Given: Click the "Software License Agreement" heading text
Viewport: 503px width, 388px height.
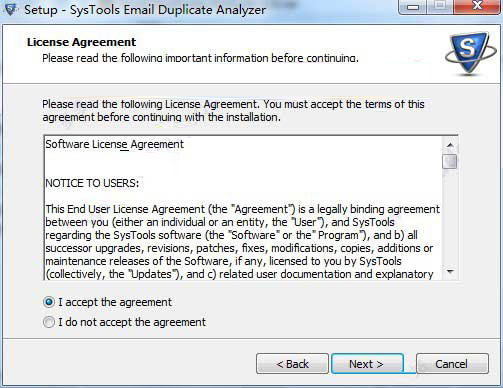Looking at the screenshot, I should pos(114,144).
